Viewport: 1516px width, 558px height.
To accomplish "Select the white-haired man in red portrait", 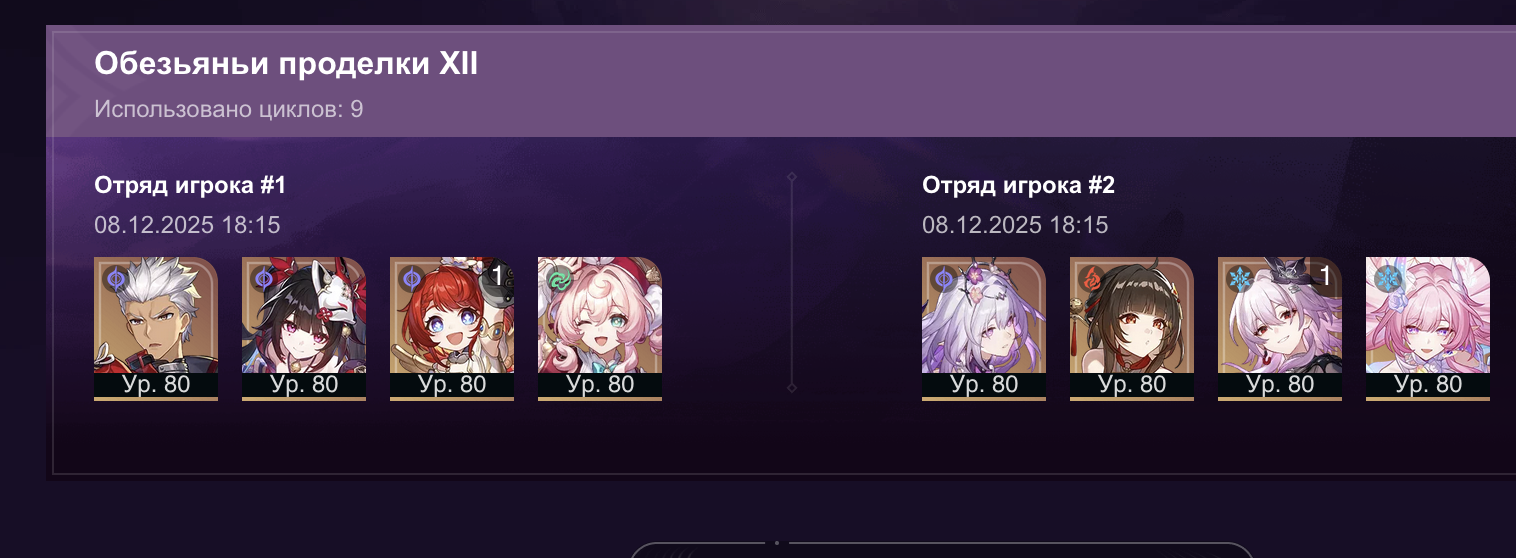I will click(156, 328).
